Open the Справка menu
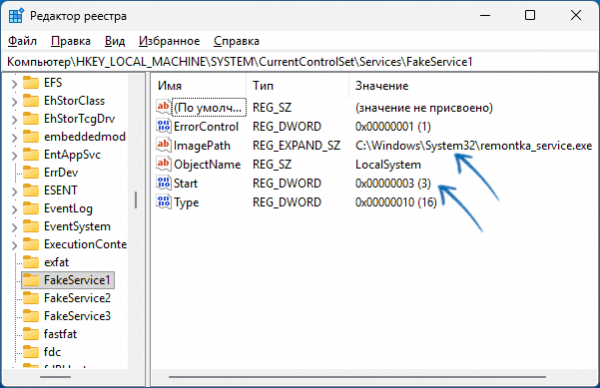 click(x=236, y=41)
